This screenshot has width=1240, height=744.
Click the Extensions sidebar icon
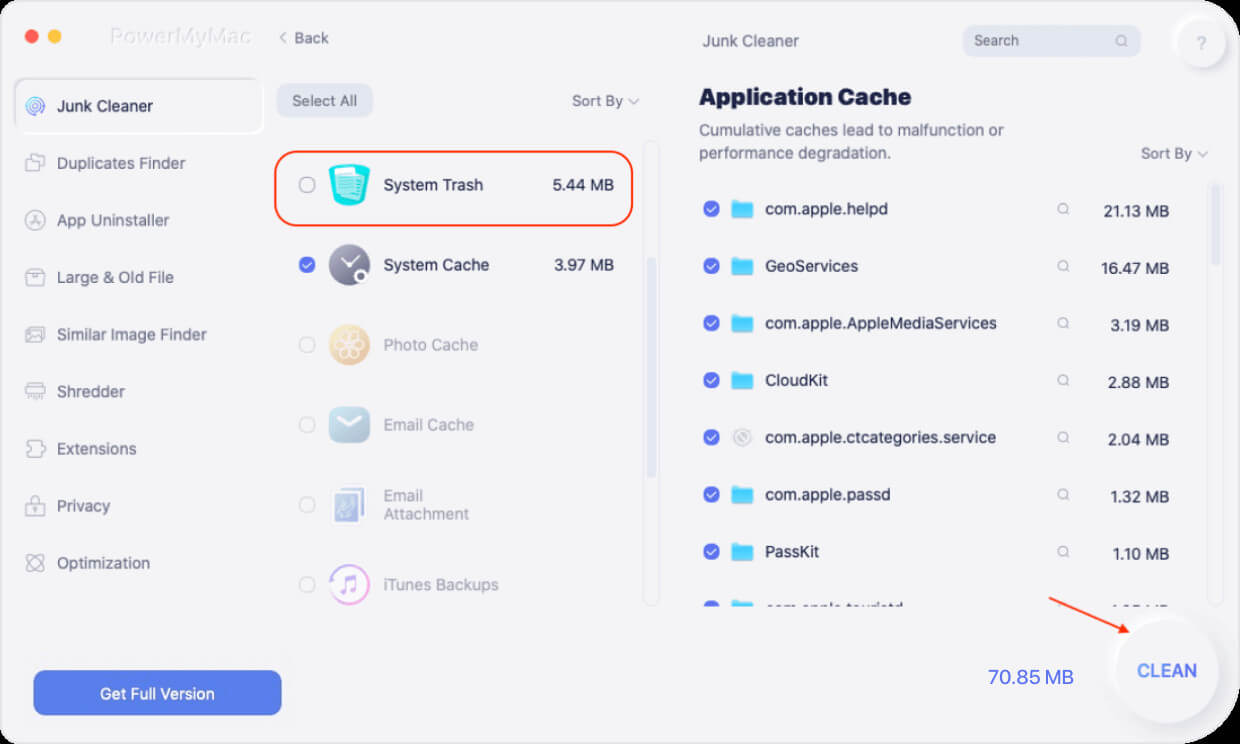35,449
